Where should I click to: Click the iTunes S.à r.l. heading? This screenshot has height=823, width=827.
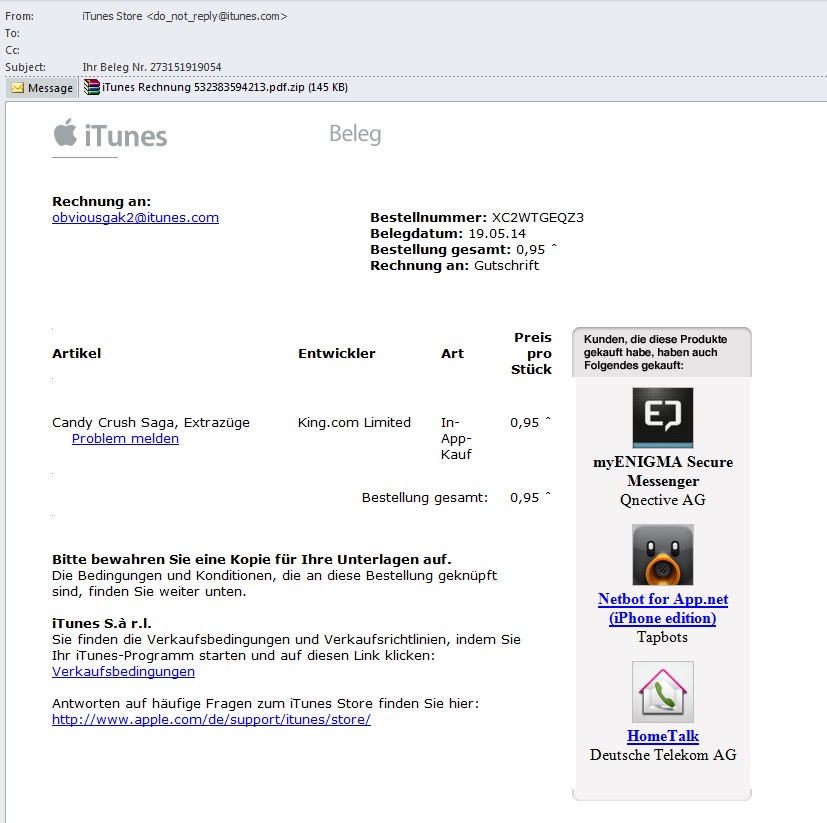click(x=102, y=624)
